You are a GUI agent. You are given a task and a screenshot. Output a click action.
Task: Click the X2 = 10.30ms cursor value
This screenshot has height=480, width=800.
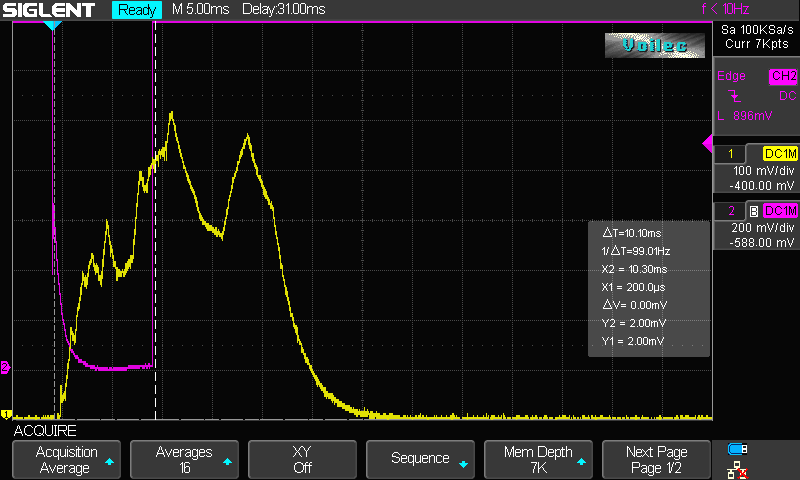coord(634,269)
